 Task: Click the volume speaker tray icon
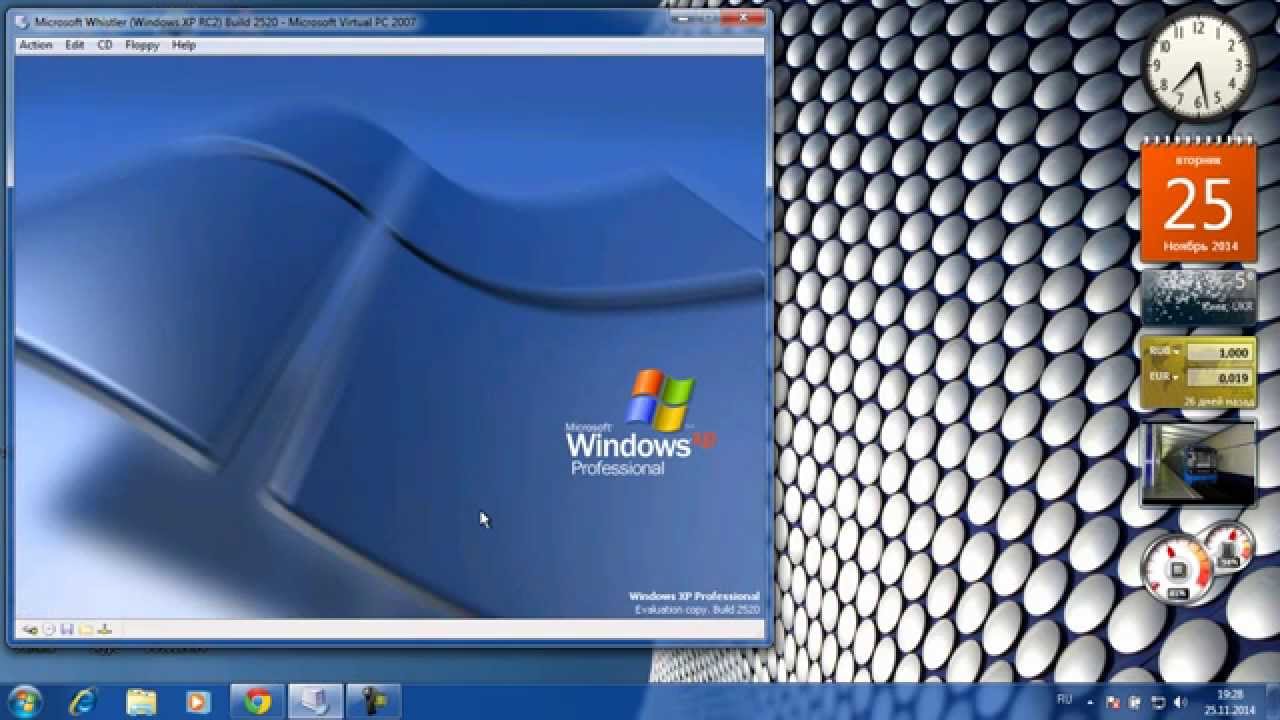[x=1179, y=703]
